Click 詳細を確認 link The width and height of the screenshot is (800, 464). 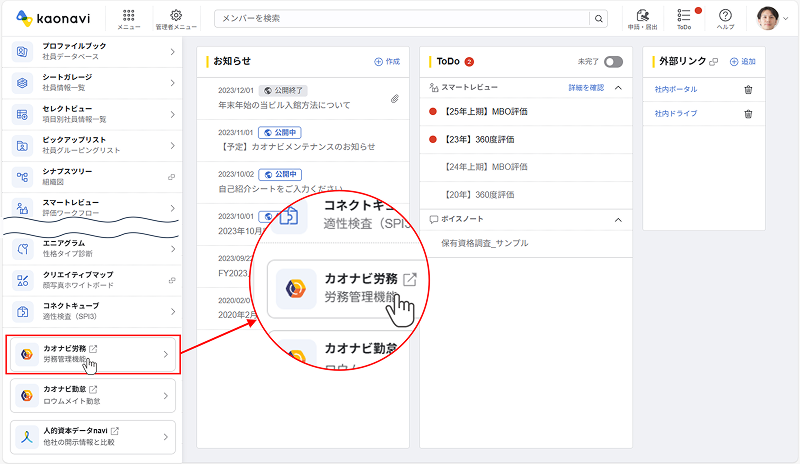click(586, 88)
